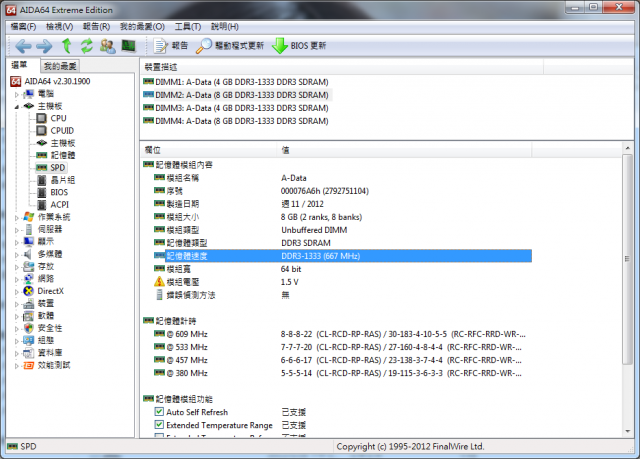Select CPU in the tree
640x459 pixels.
coord(58,118)
